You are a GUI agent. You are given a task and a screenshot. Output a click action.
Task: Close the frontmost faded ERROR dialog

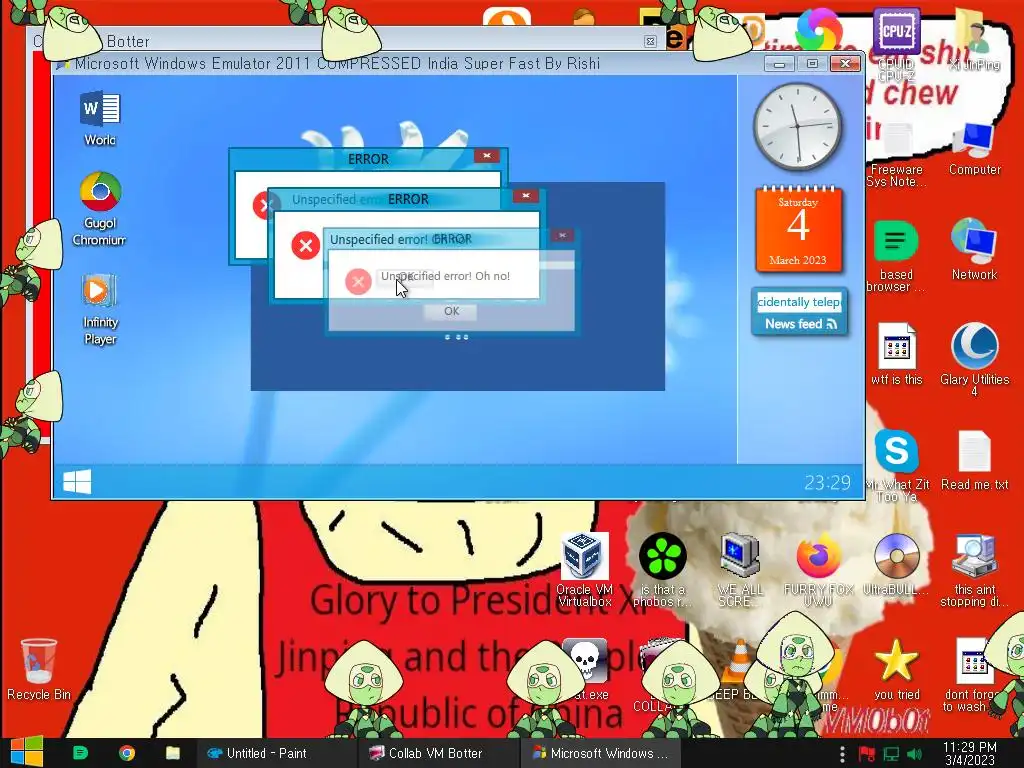562,235
